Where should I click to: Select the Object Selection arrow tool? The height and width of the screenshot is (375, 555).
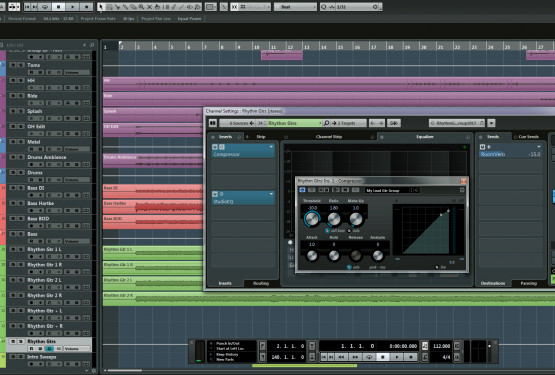101,7
